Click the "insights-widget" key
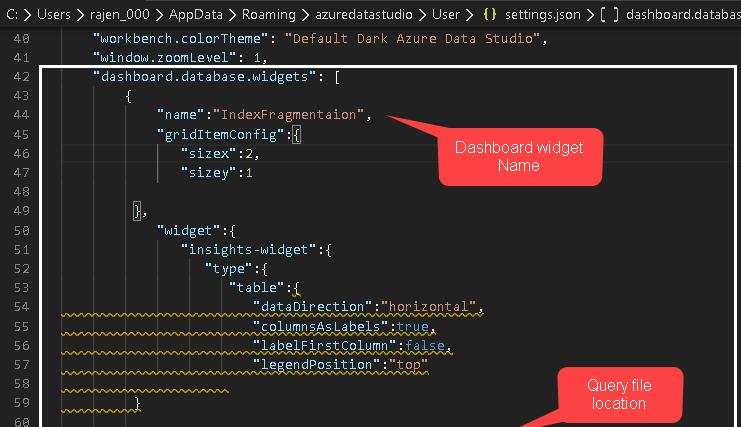Image resolution: width=741 pixels, height=427 pixels. (249, 249)
